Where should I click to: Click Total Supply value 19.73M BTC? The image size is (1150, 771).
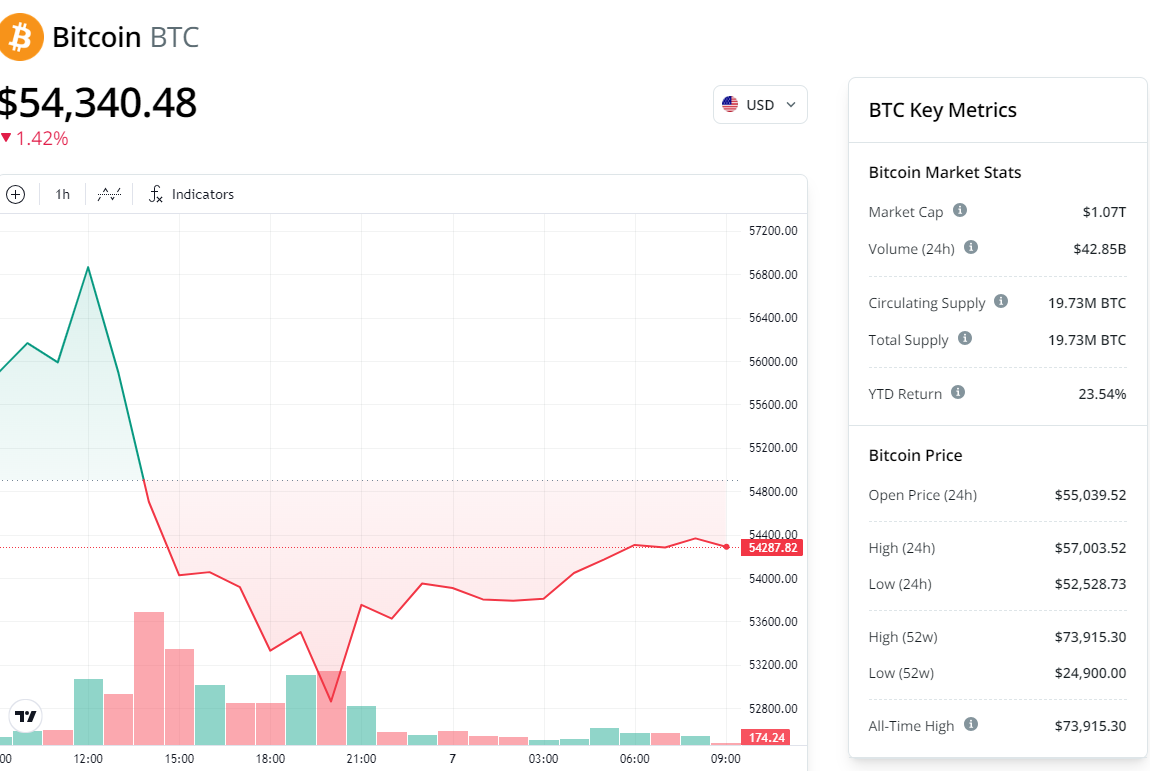tap(1086, 340)
